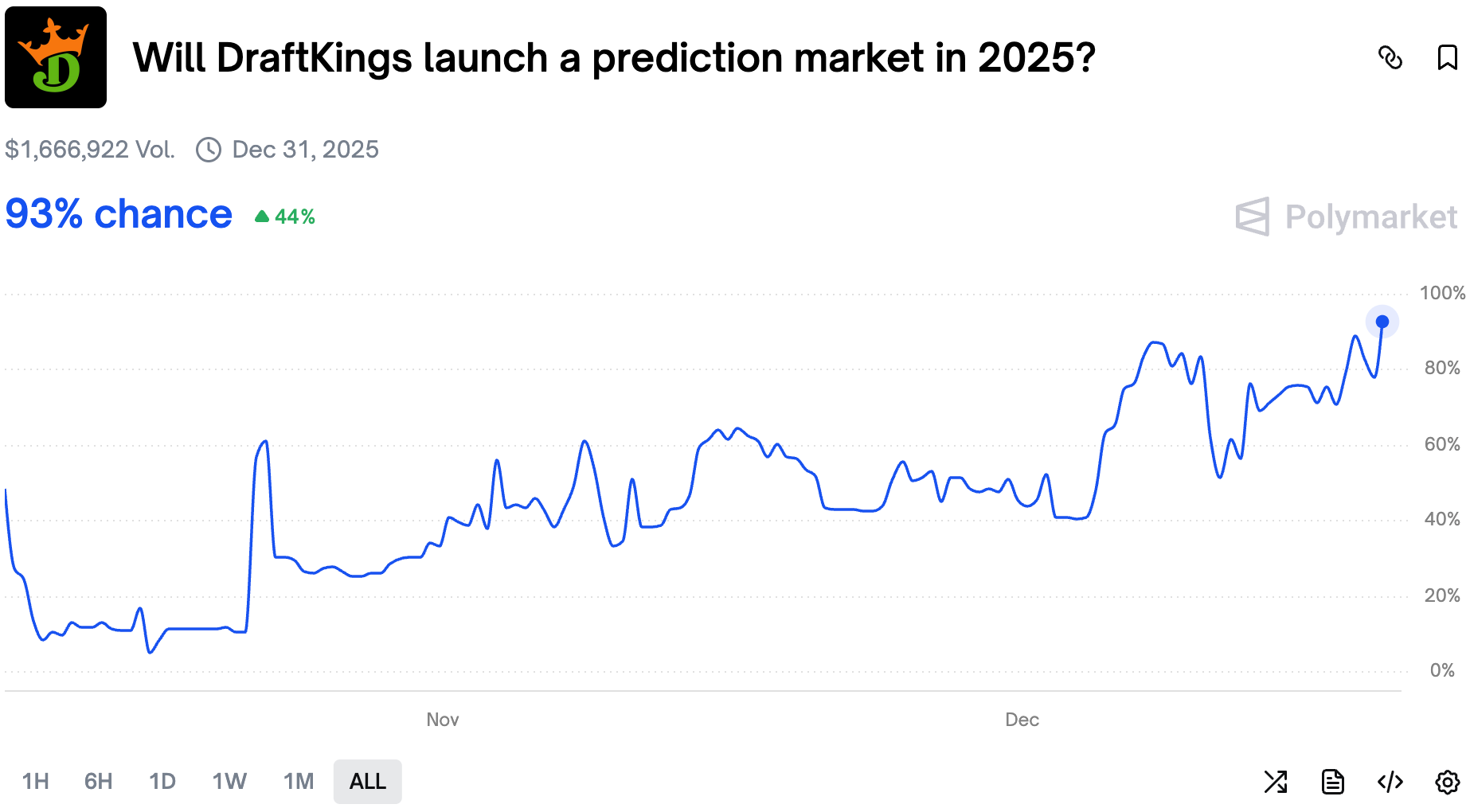Select the 1H time range
The image size is (1470, 812).
36,782
